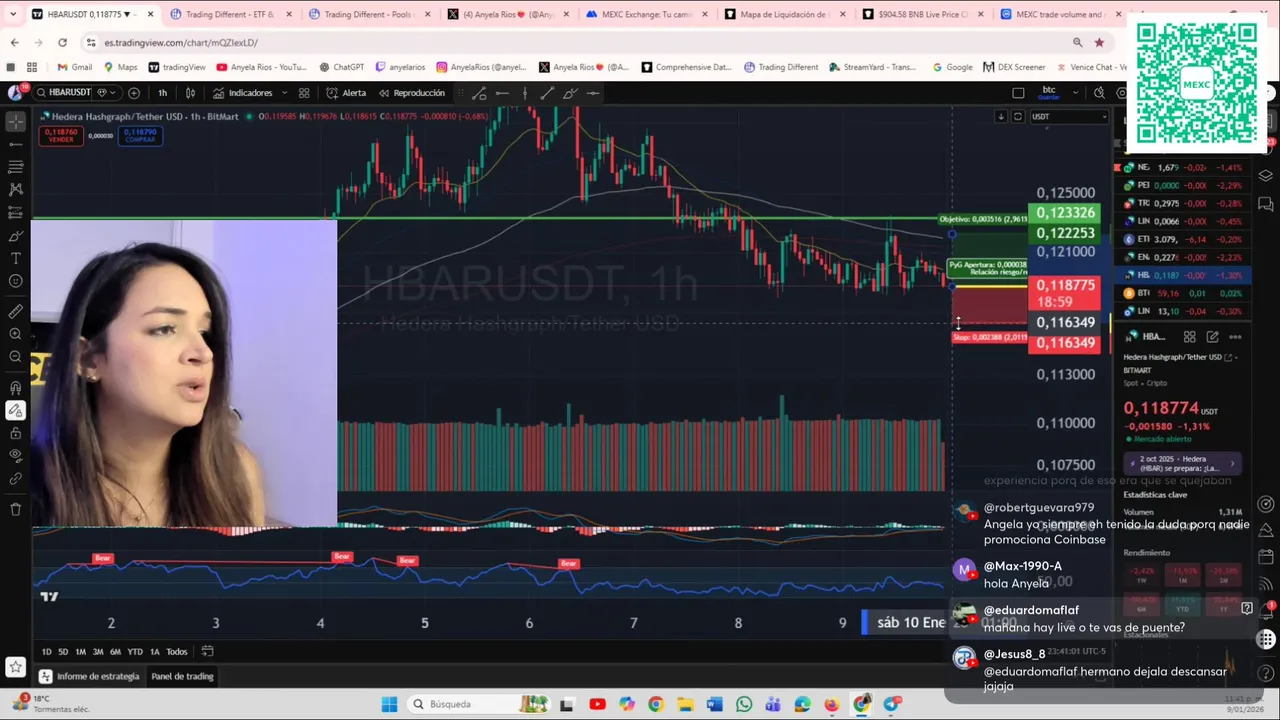The image size is (1280, 720).
Task: Toggle lock all drawings
Action: pyautogui.click(x=15, y=433)
